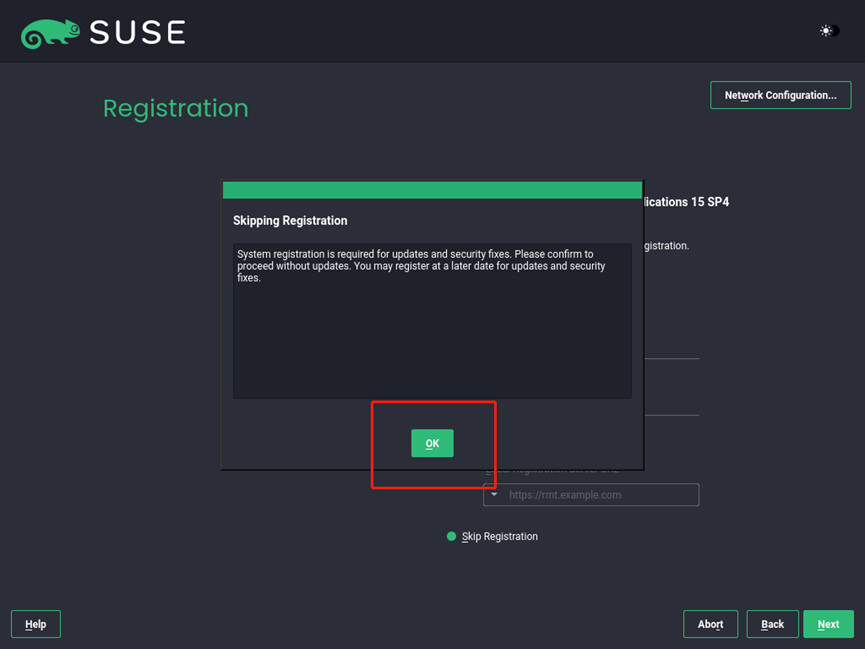
Task: Click the rmt.example.com URL field
Action: [591, 494]
